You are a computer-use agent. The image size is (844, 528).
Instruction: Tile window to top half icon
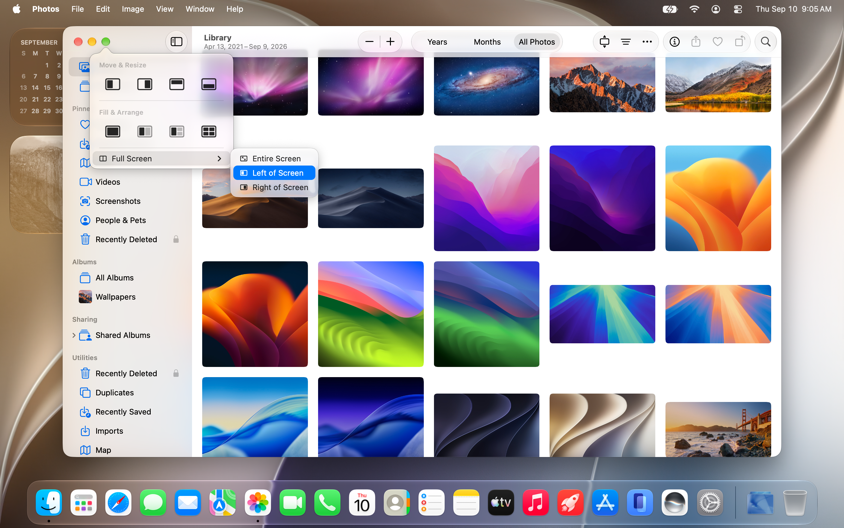[x=177, y=84]
